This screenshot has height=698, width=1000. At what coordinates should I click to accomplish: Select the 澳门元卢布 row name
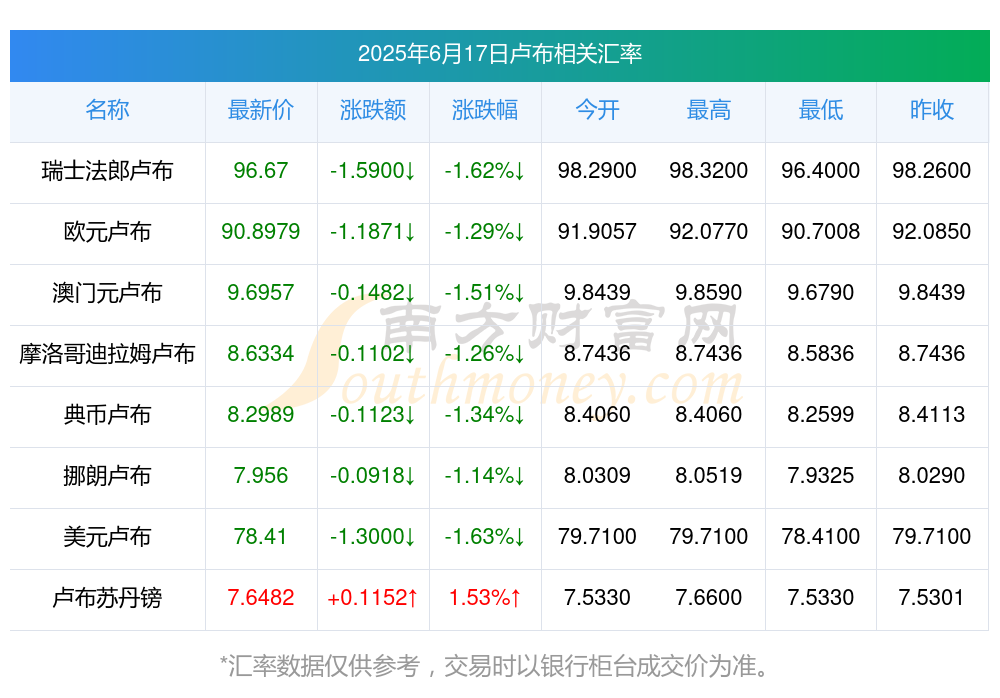107,293
